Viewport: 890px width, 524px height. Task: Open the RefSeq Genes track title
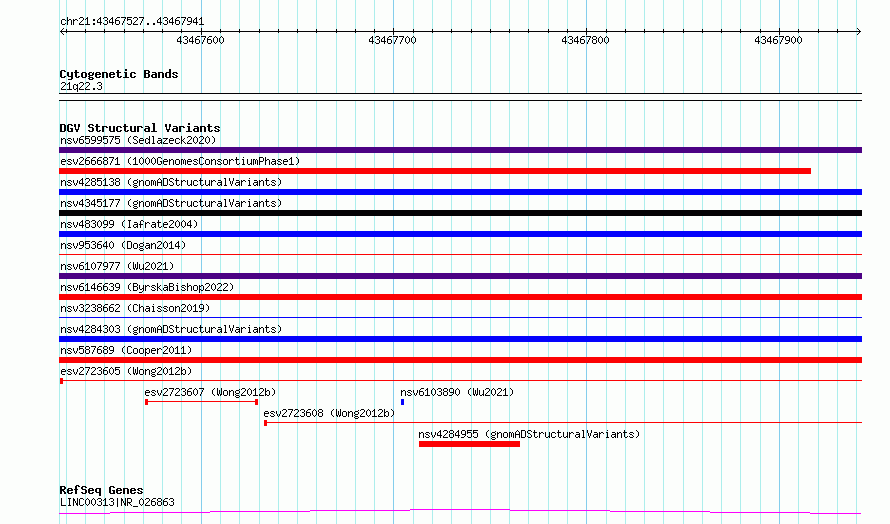(101, 489)
